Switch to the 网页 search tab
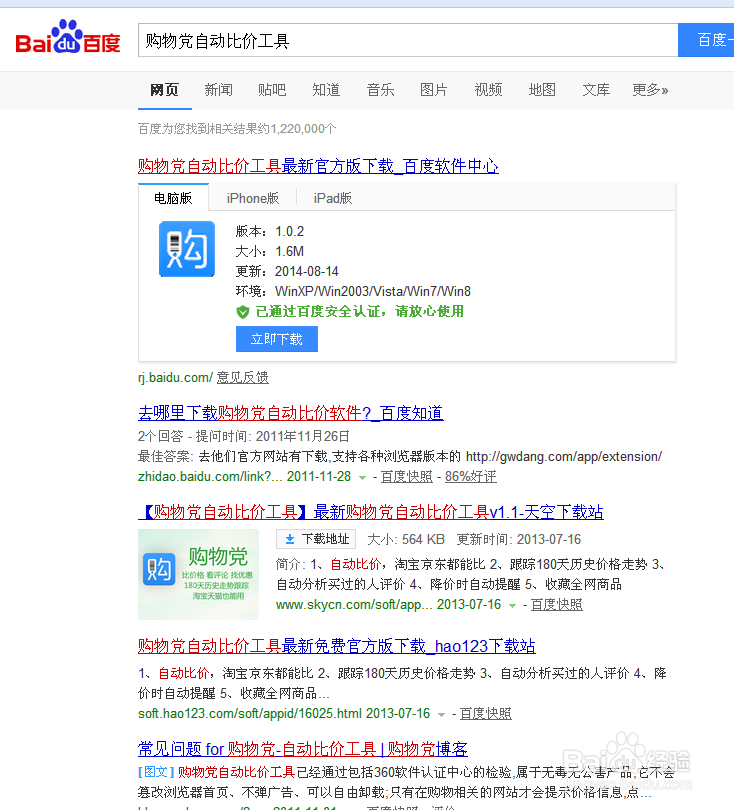 (164, 90)
